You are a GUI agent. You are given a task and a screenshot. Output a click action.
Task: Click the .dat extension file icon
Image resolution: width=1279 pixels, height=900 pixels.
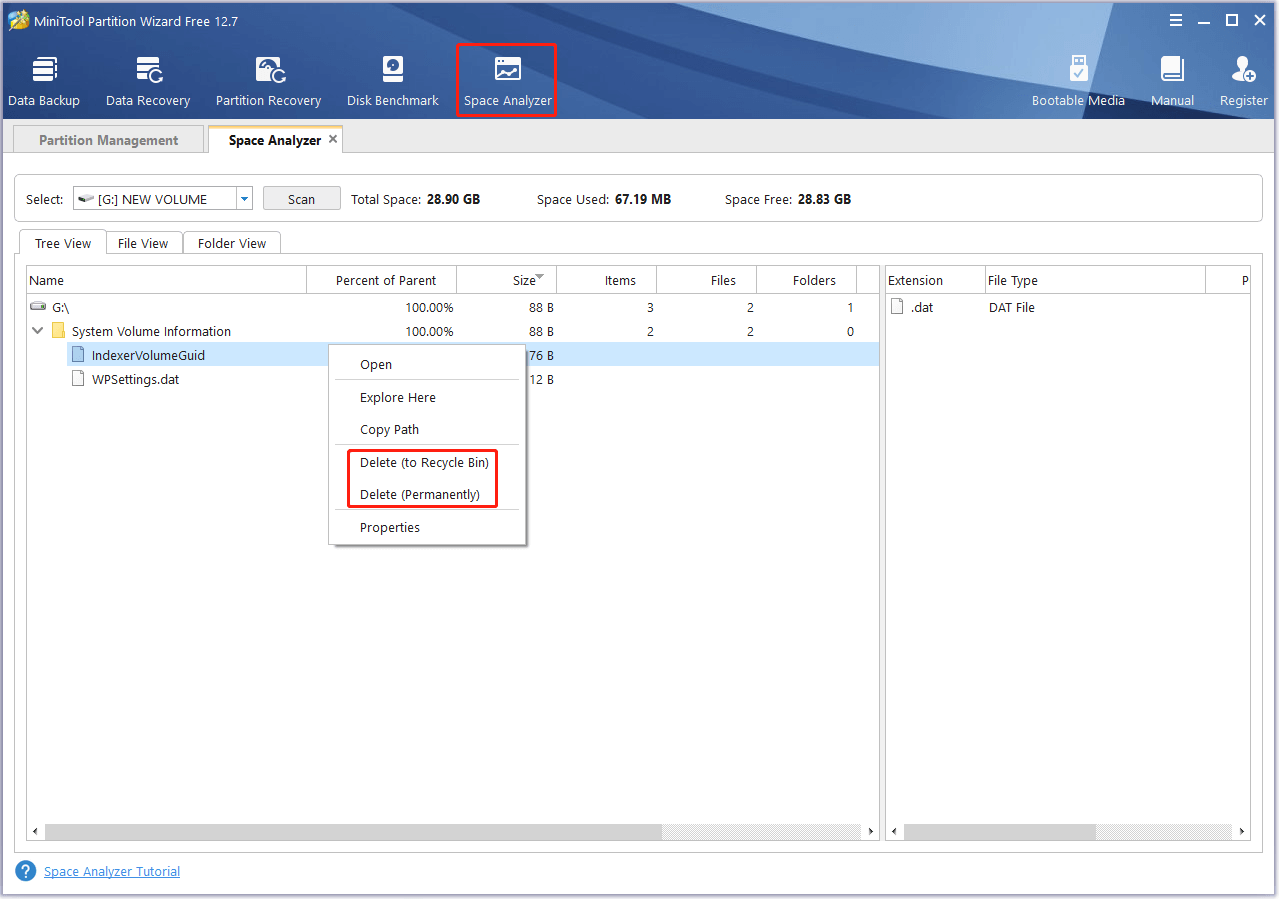coord(897,307)
